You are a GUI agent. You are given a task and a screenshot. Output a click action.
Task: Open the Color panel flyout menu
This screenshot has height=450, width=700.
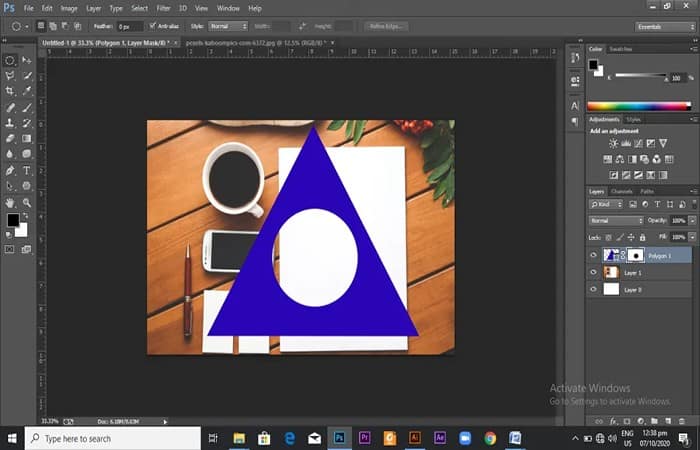pos(694,49)
